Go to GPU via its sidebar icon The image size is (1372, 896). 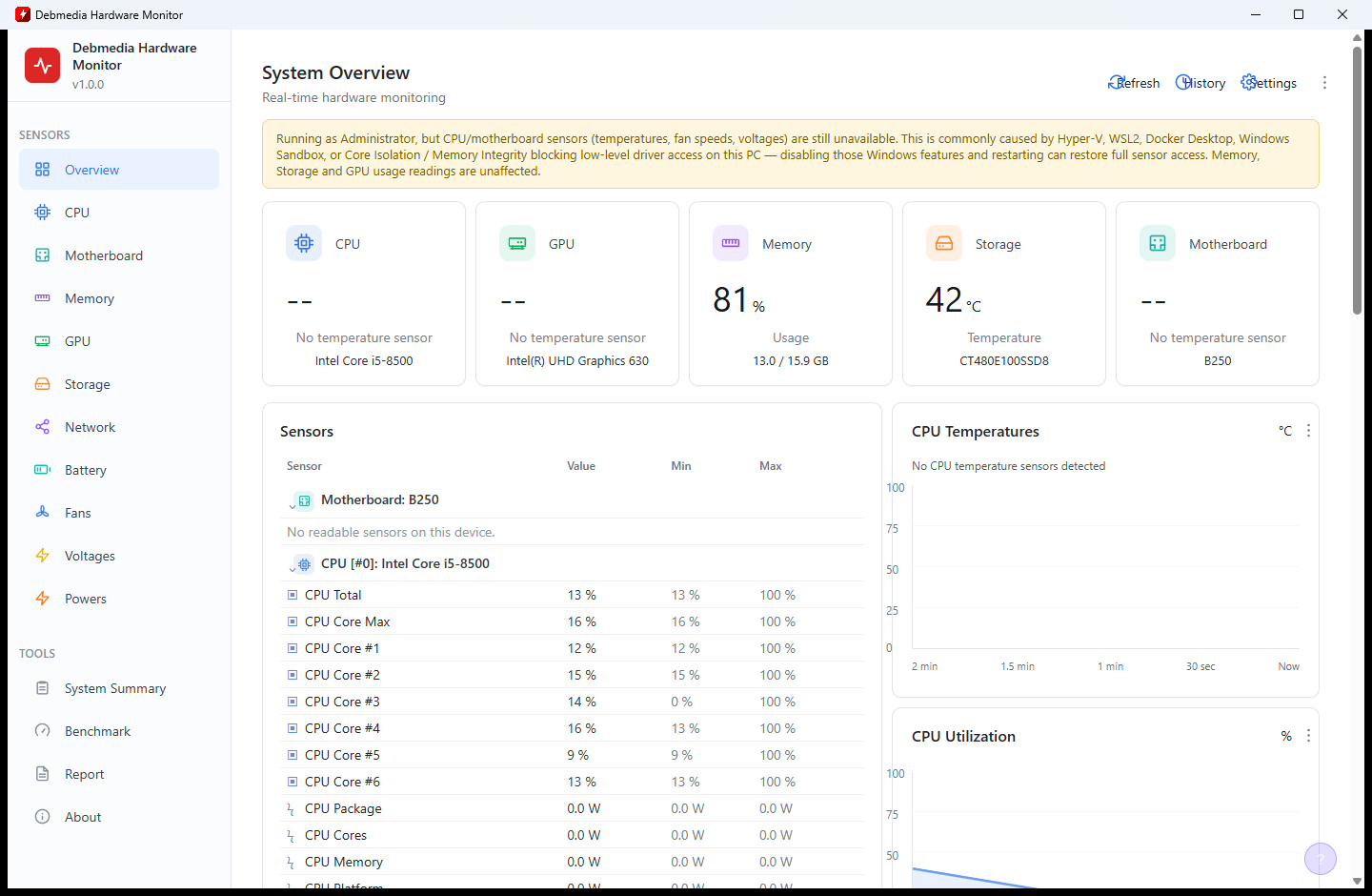[42, 341]
